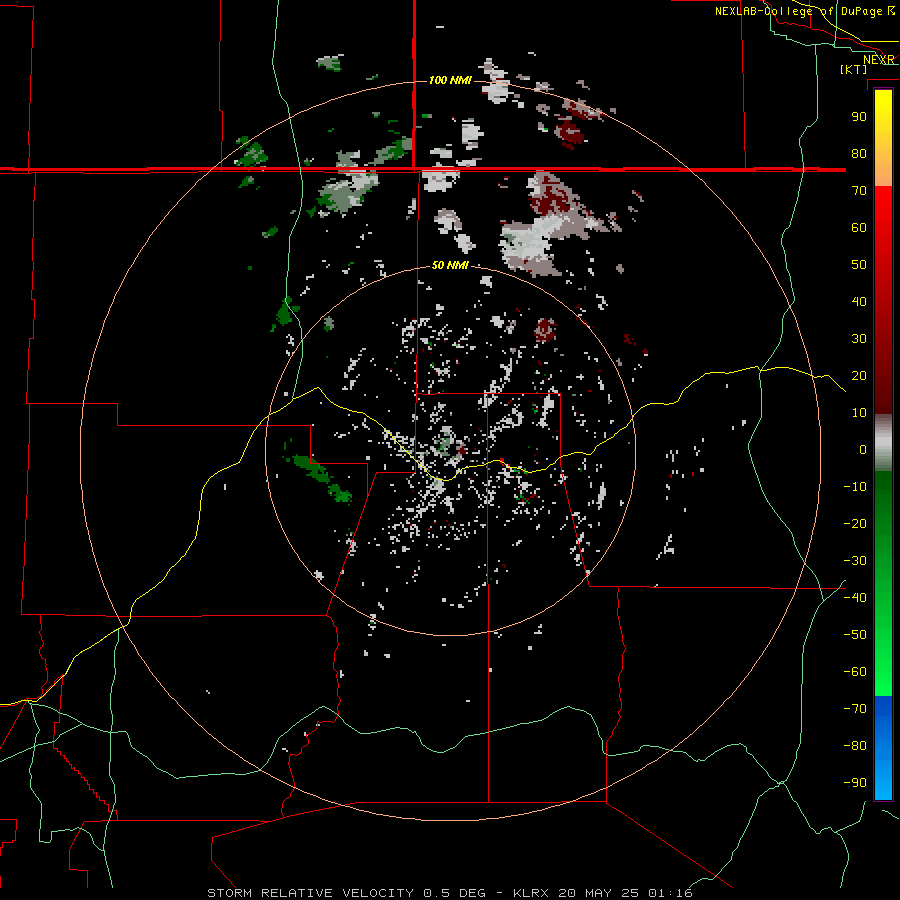900x900 pixels.
Task: Click the -50 value on the velocity scale
Action: pyautogui.click(x=855, y=635)
